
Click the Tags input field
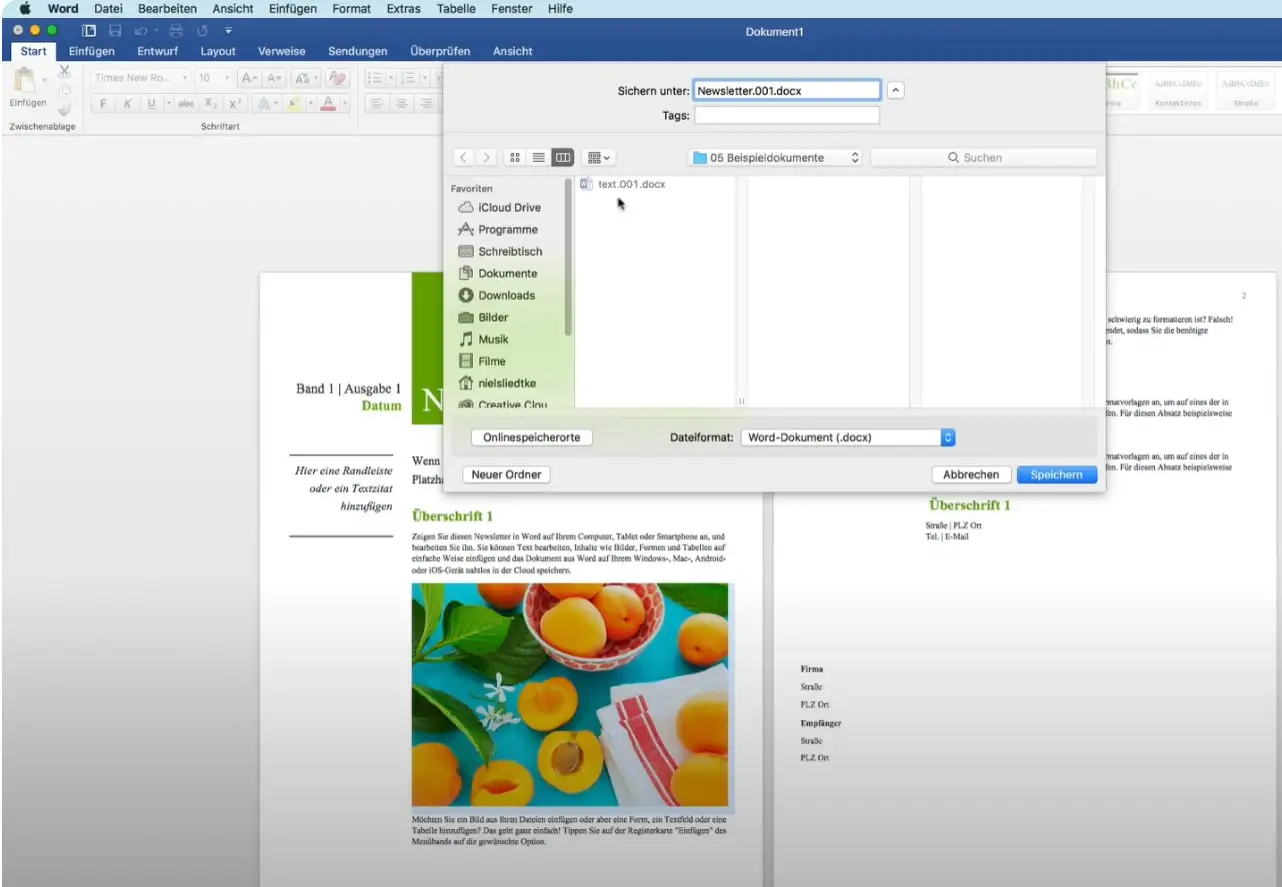coord(787,116)
